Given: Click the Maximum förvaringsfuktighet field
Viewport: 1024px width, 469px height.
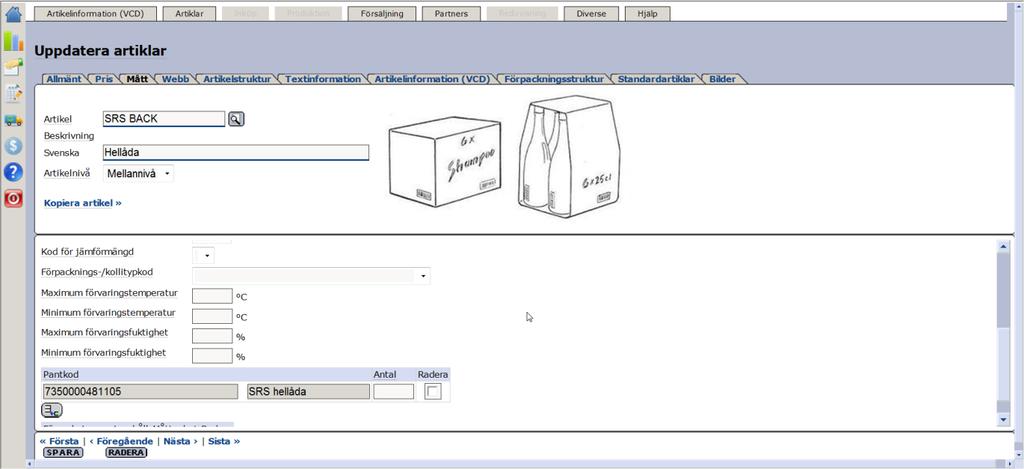Looking at the screenshot, I should (212, 336).
